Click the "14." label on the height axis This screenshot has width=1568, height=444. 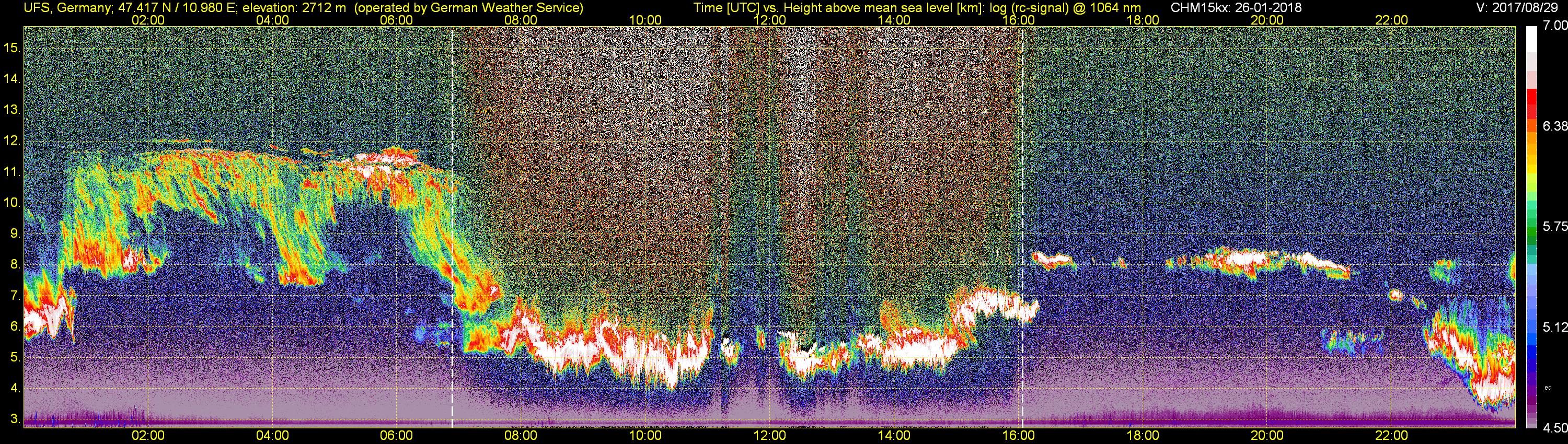click(12, 78)
